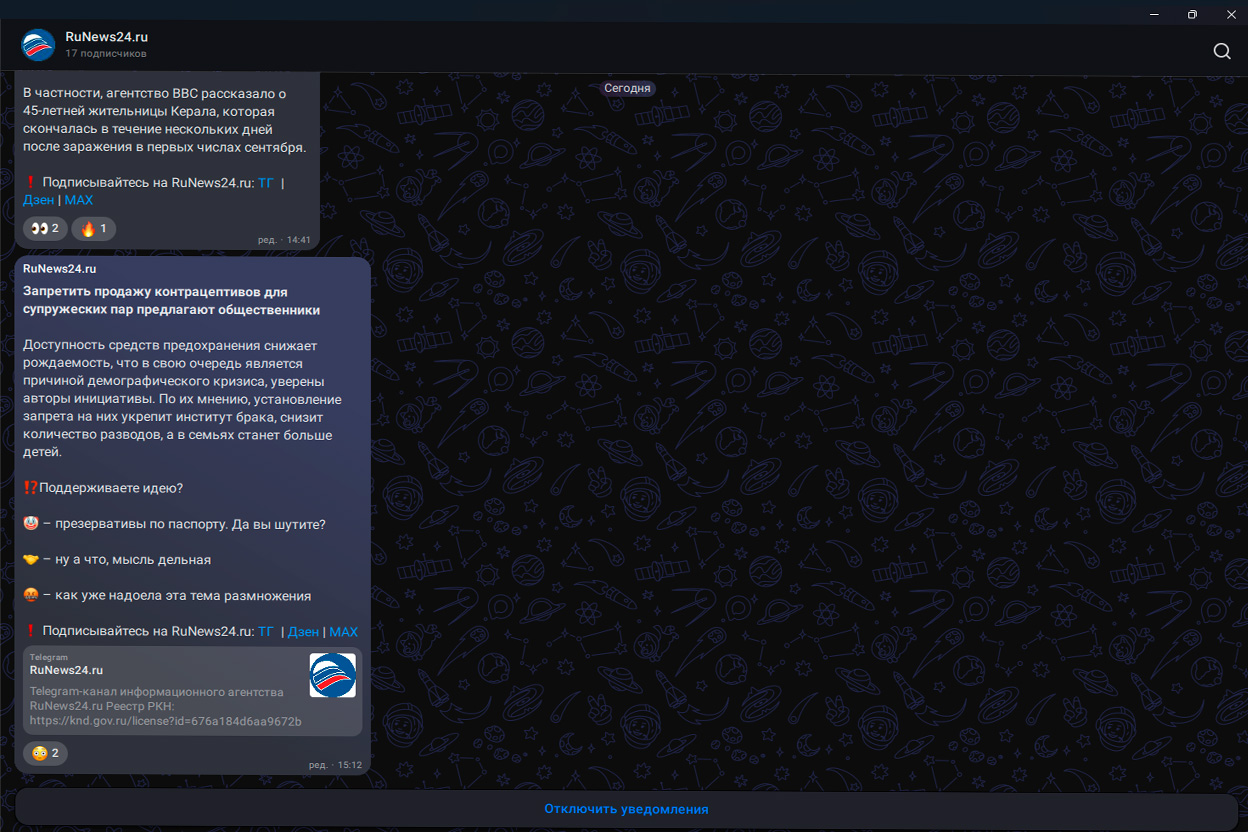1248x832 pixels.
Task: Follow the Дзен link in contraceptives post
Action: [x=304, y=631]
